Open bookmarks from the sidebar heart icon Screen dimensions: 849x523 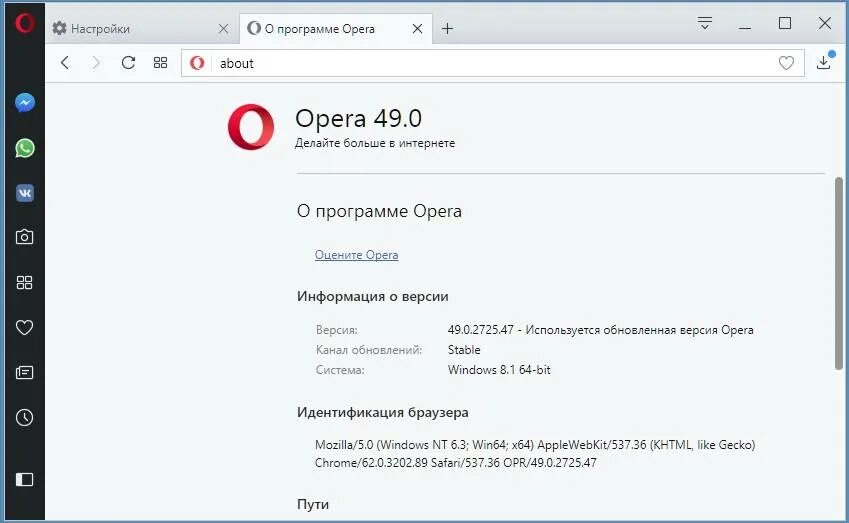pos(24,327)
